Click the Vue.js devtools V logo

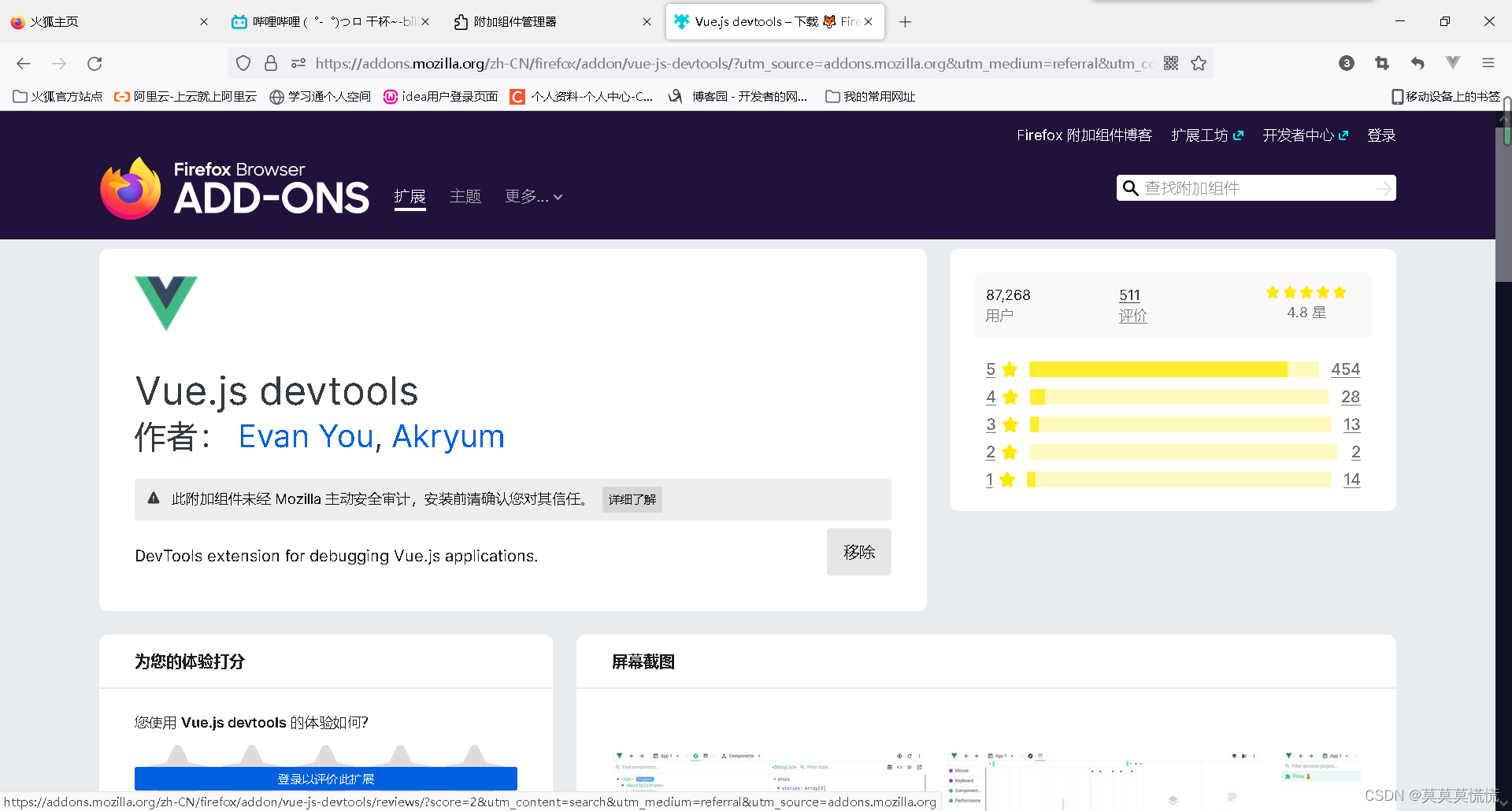point(166,303)
